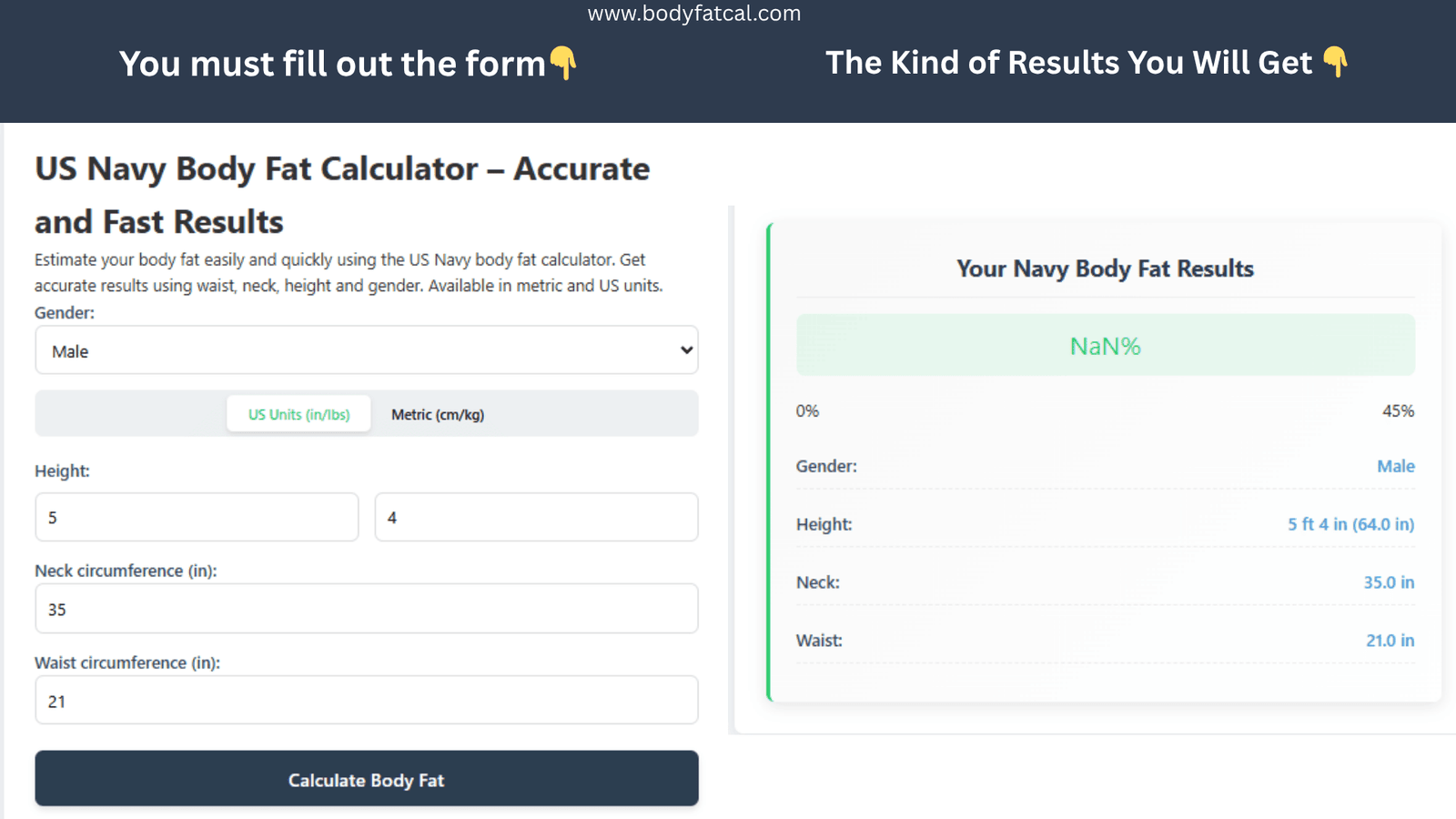Select the neck circumference field showing 35
Image resolution: width=1456 pixels, height=819 pixels.
tap(366, 609)
